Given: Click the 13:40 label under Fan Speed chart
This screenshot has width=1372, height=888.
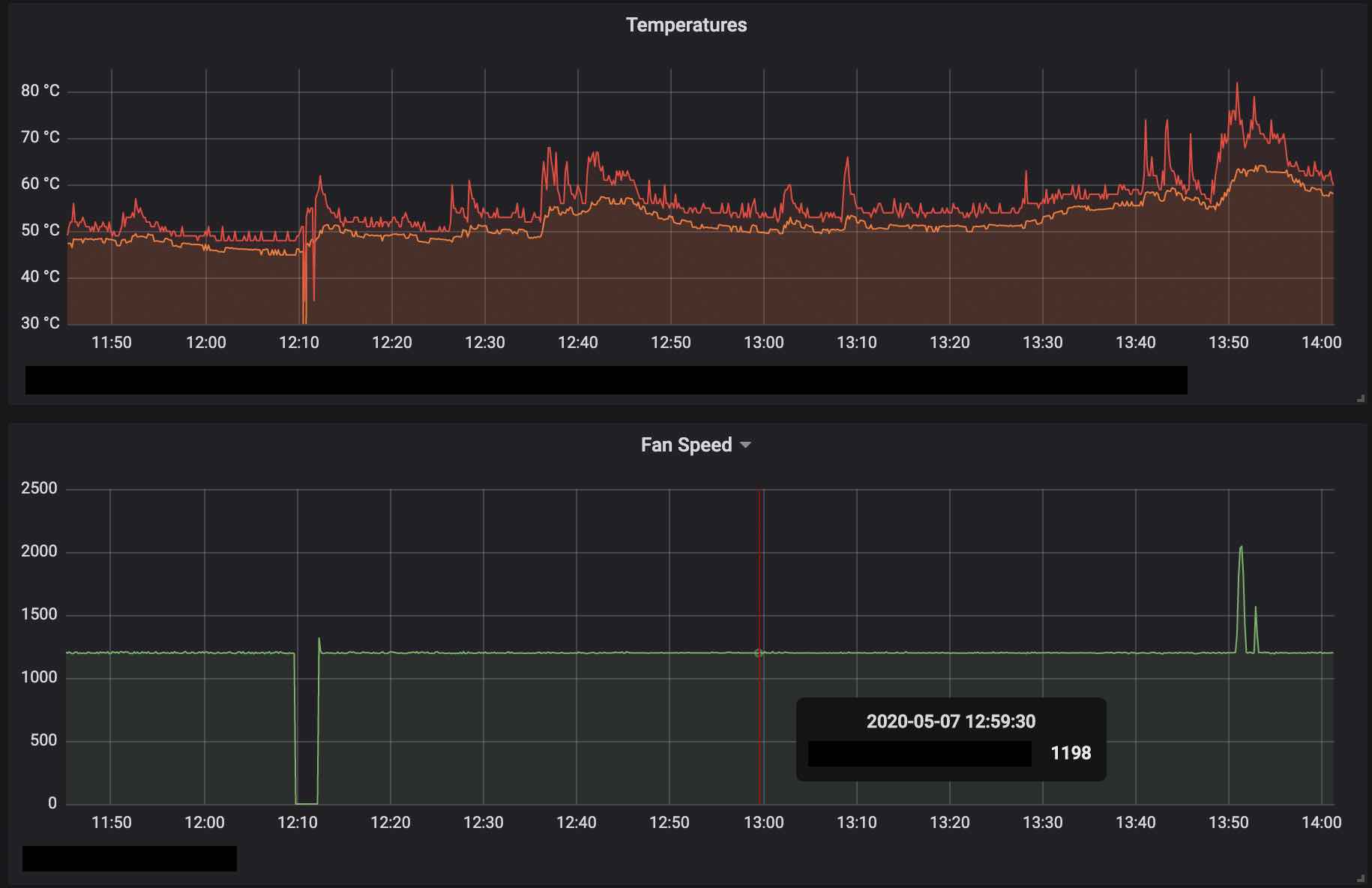Looking at the screenshot, I should pos(1136,823).
